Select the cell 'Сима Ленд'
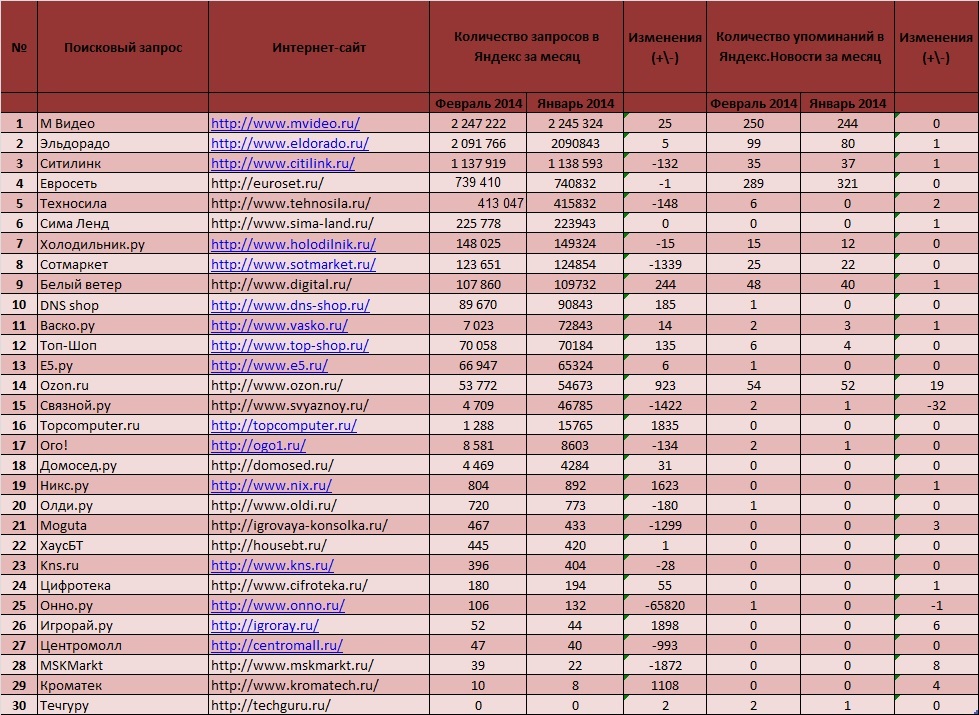The image size is (979, 715). [x=123, y=224]
